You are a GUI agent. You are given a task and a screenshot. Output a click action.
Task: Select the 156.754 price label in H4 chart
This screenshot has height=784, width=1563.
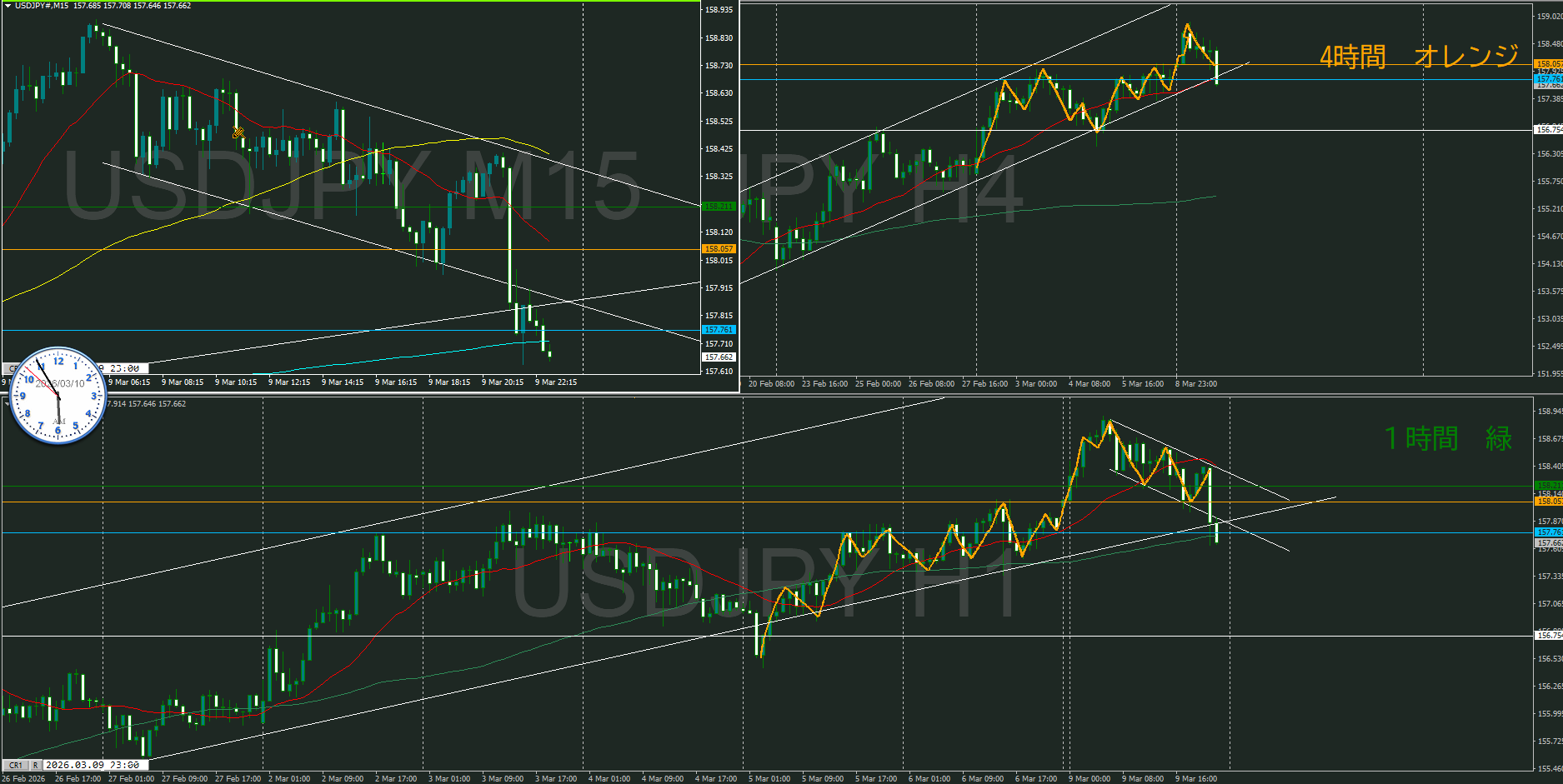(x=1548, y=130)
